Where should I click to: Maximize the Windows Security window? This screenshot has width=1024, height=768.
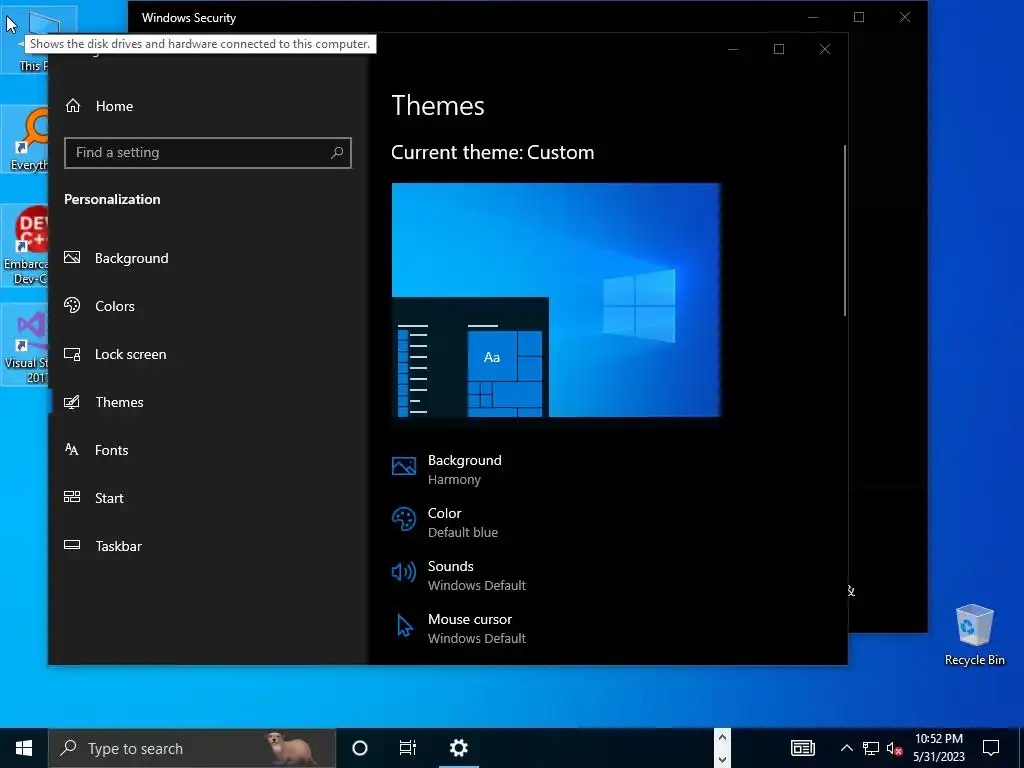859,18
